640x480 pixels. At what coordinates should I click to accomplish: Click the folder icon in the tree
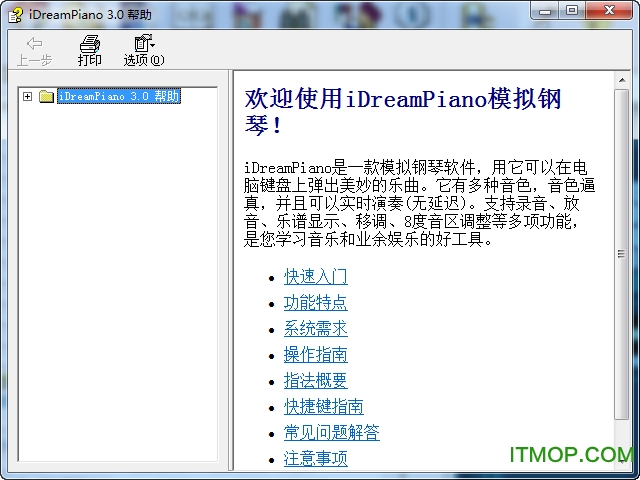coord(47,96)
